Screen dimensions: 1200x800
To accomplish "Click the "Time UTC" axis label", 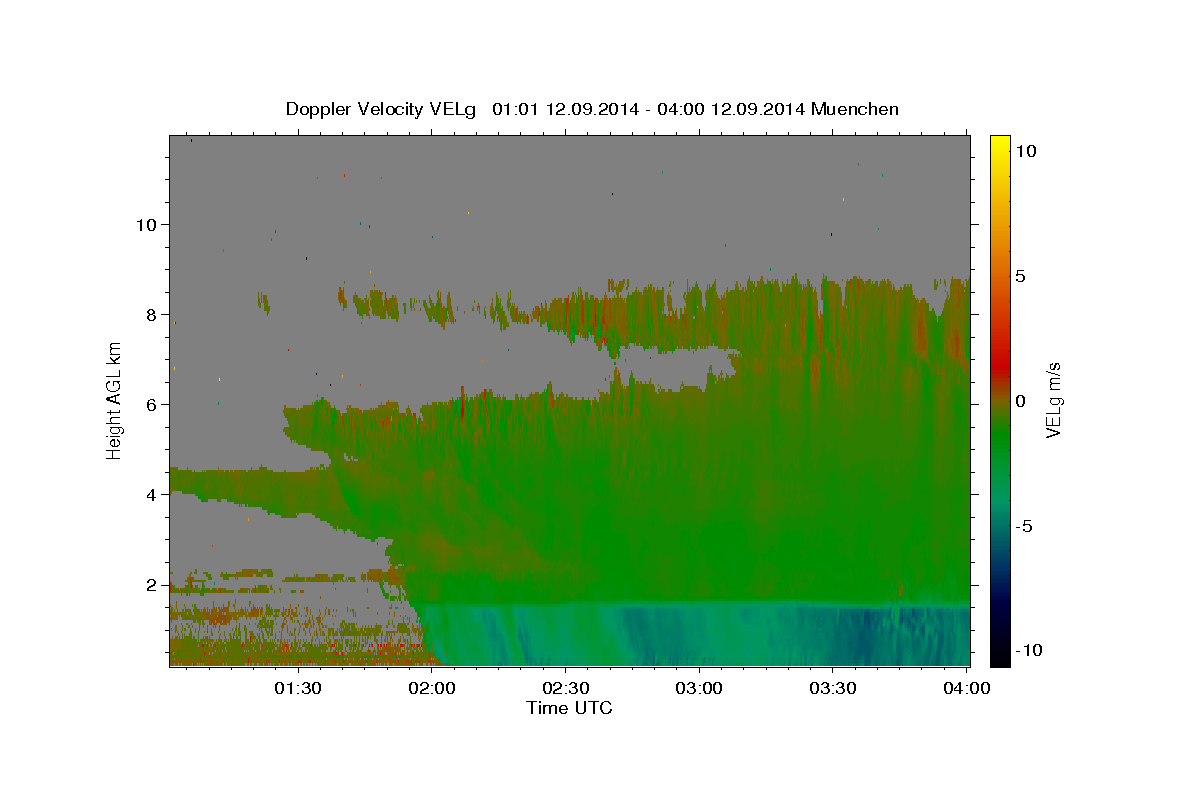I will (569, 708).
